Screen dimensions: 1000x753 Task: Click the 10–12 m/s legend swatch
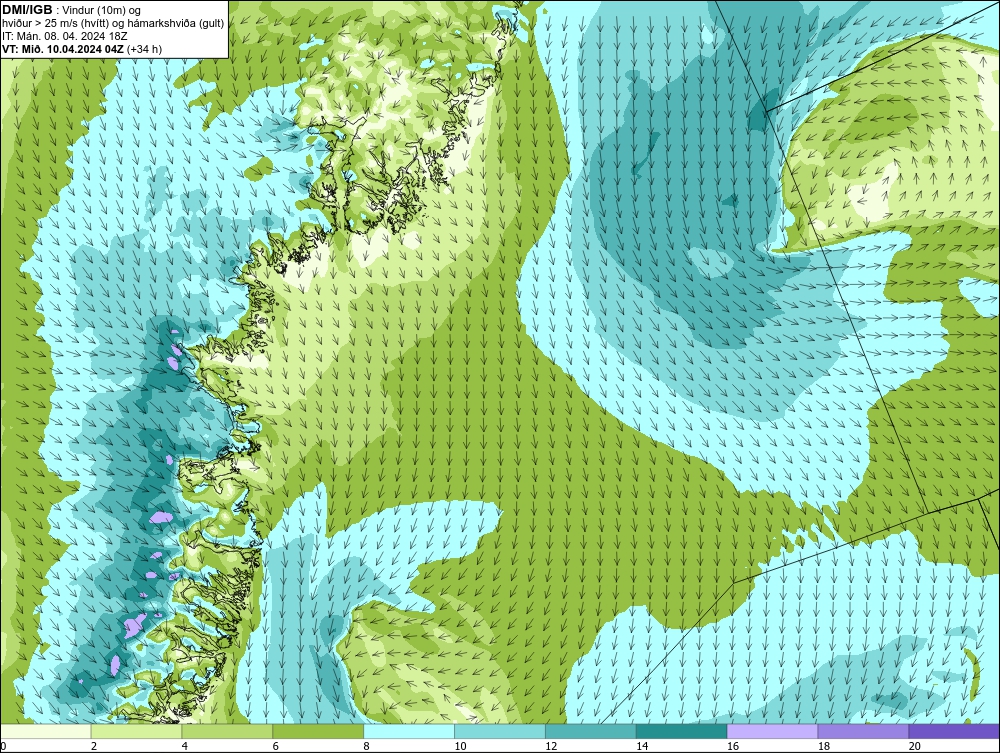[x=500, y=731]
